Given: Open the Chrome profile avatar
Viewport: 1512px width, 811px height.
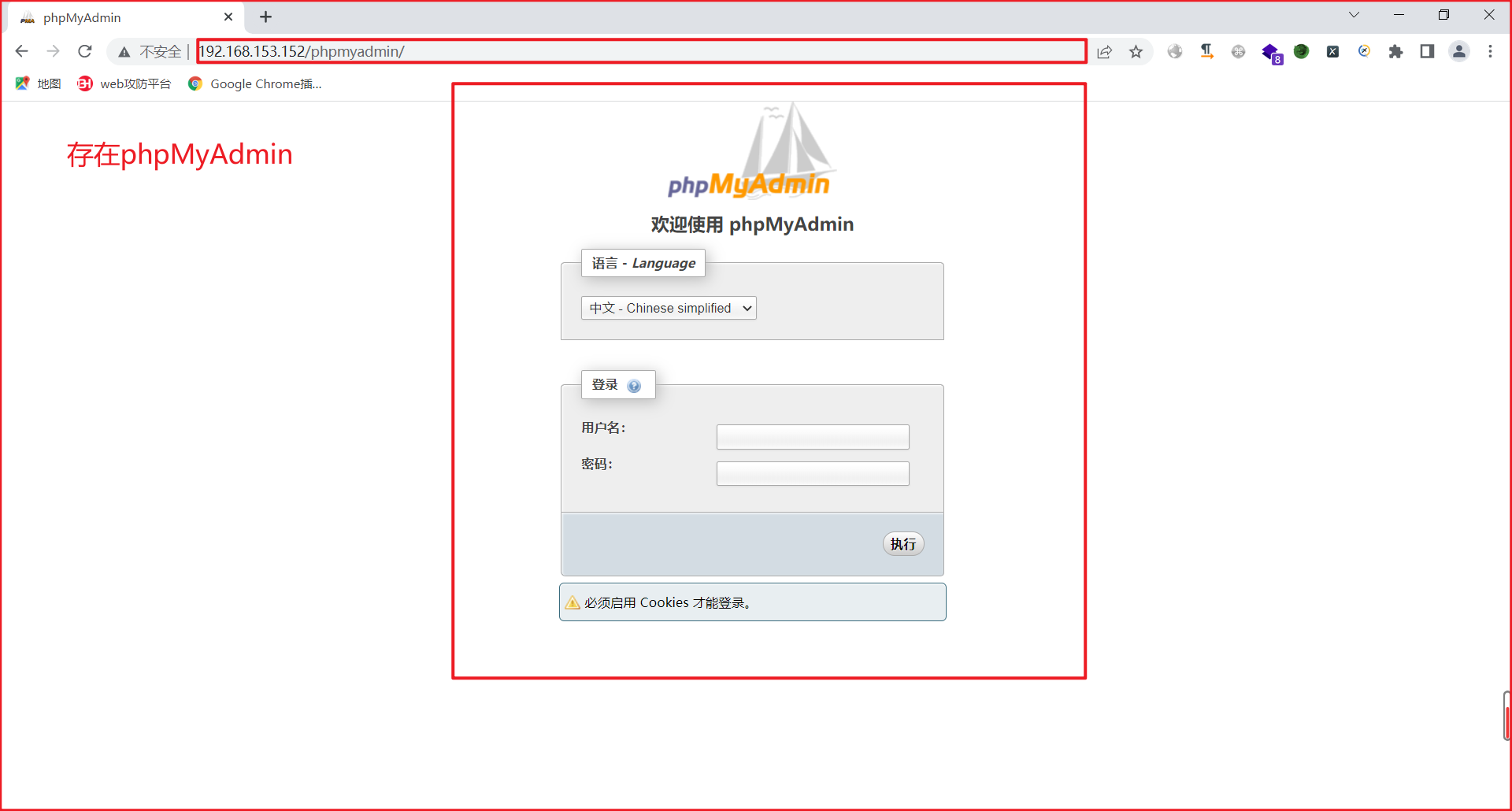Looking at the screenshot, I should click(1459, 51).
